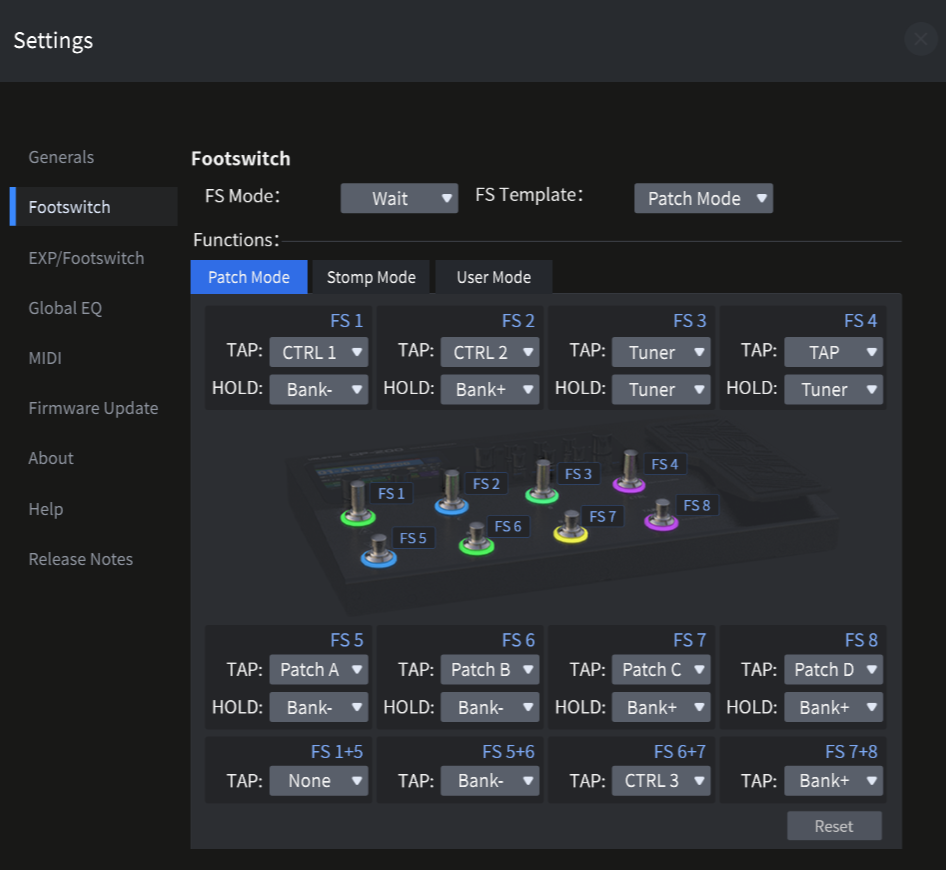Click the FS 6 green-ringed footswitch

(476, 538)
